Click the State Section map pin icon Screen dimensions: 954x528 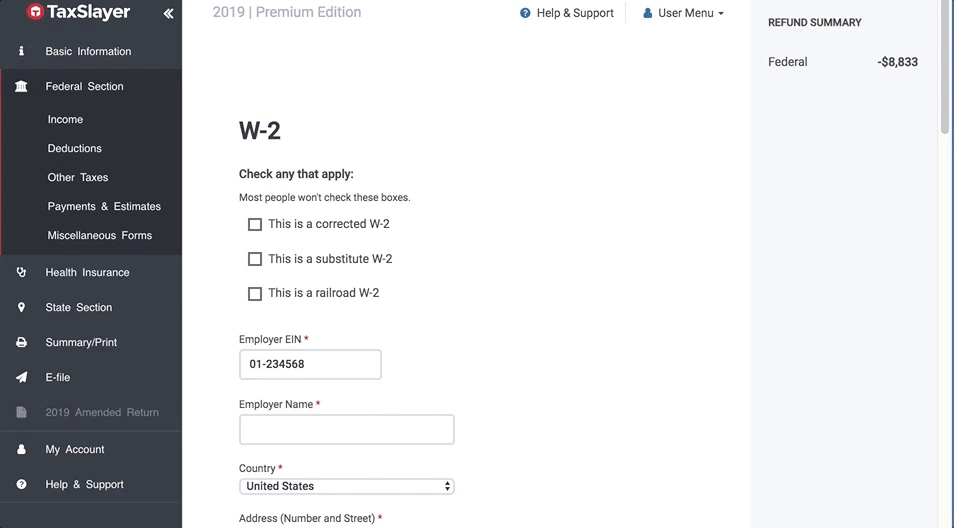pos(21,307)
